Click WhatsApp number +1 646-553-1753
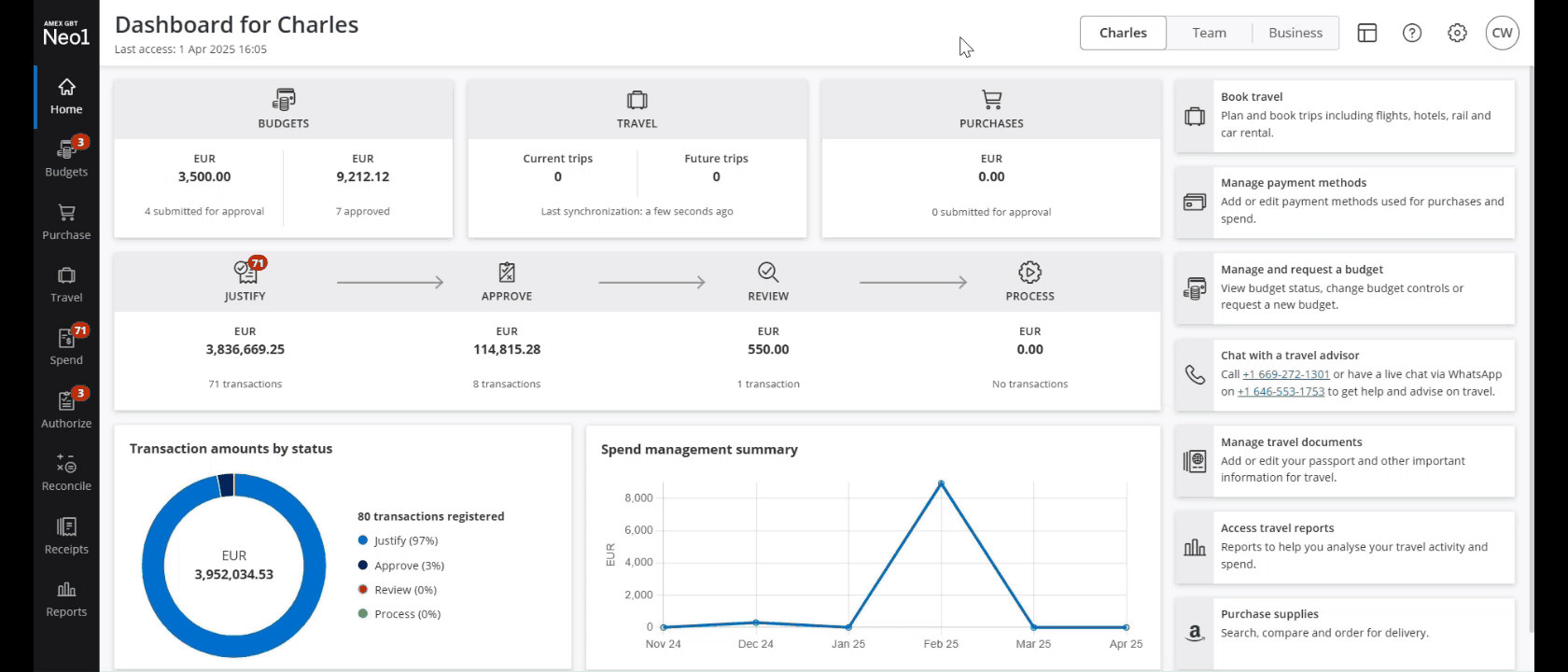 [x=1281, y=392]
